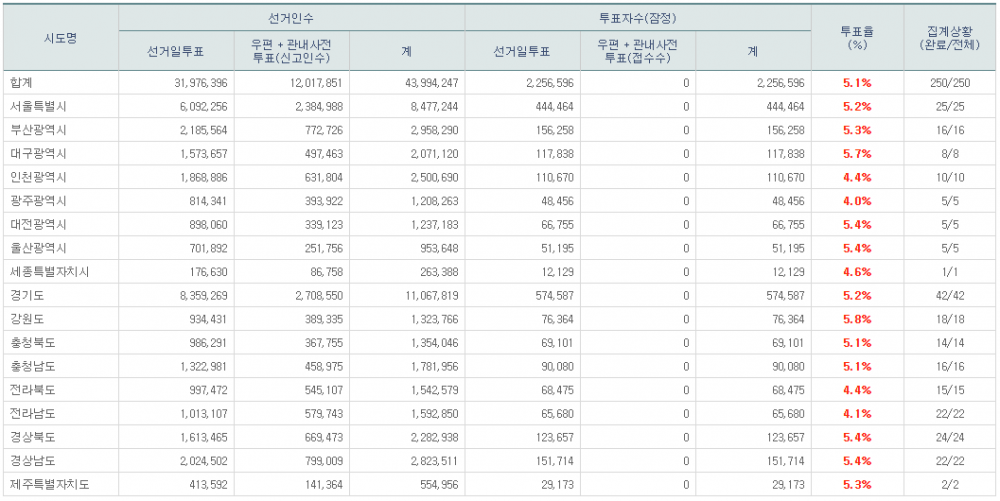Click the total turnout rate 5.1% in 합계 row

(x=857, y=82)
